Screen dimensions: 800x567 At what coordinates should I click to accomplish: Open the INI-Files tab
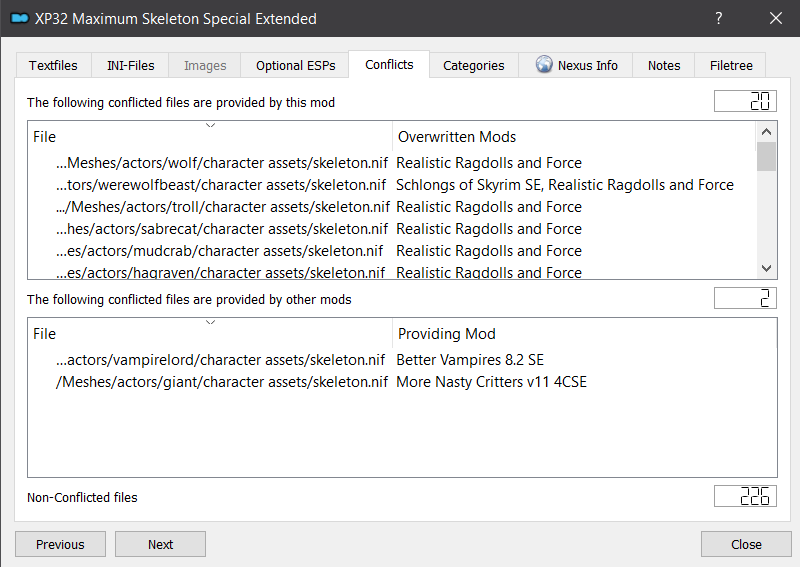point(130,65)
